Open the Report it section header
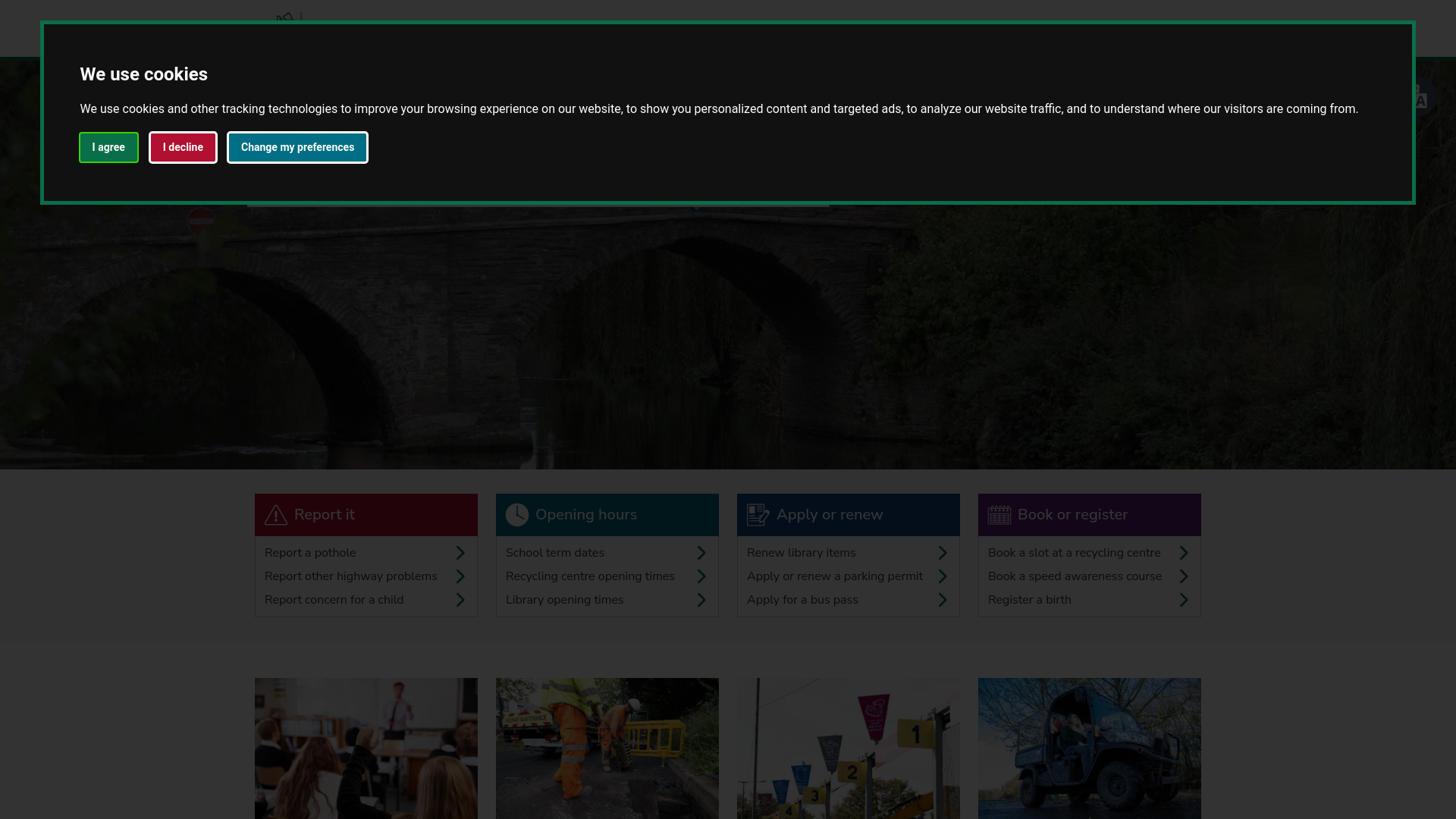The height and width of the screenshot is (819, 1456). coord(366,515)
